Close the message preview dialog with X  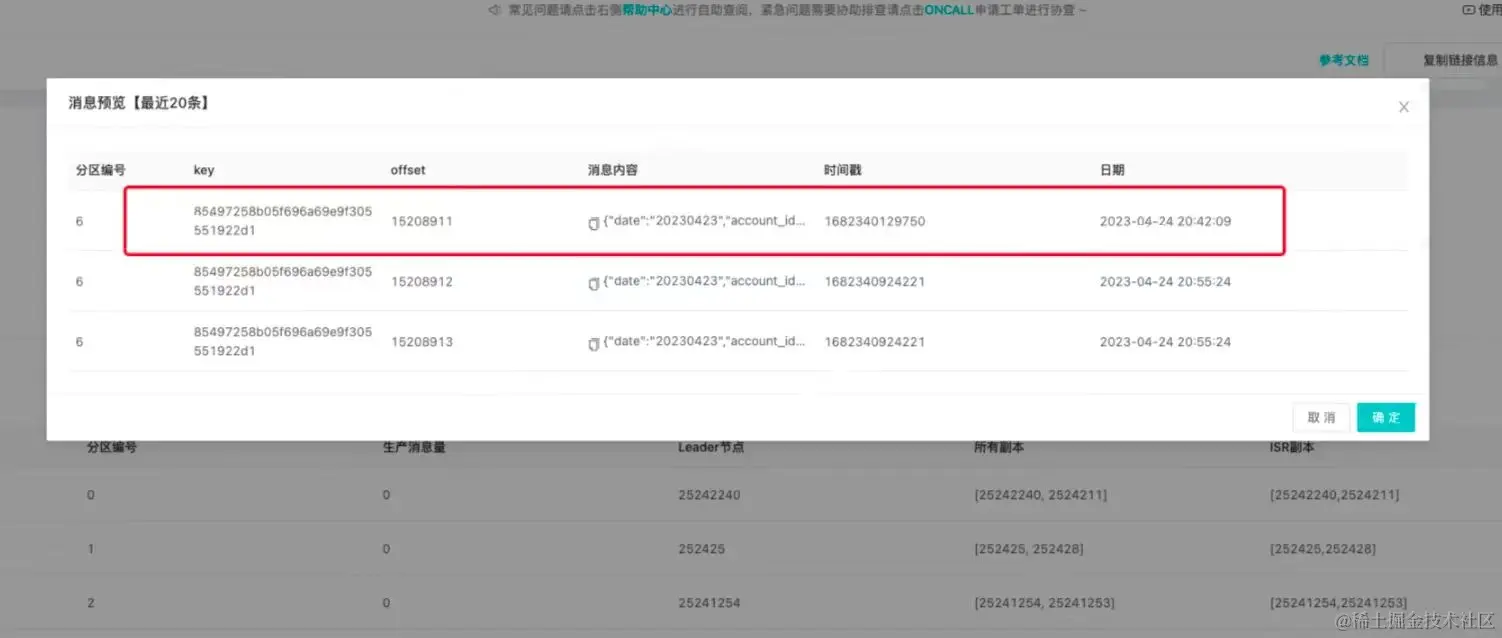click(x=1404, y=107)
